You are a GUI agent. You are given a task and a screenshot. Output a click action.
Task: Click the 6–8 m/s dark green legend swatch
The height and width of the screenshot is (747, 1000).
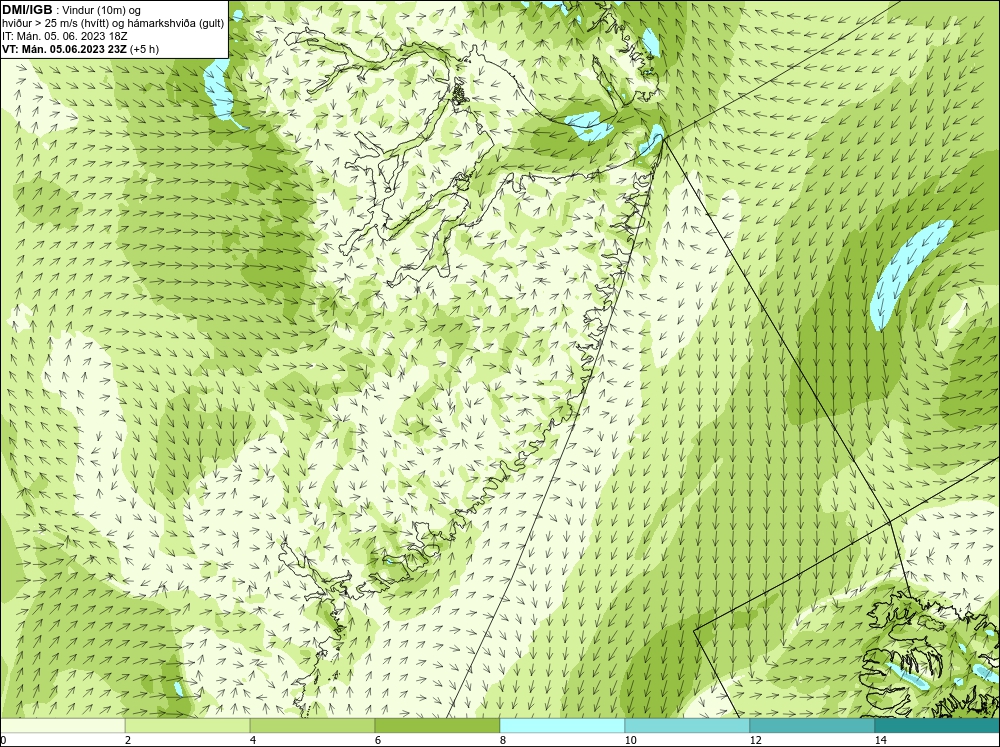tap(438, 726)
